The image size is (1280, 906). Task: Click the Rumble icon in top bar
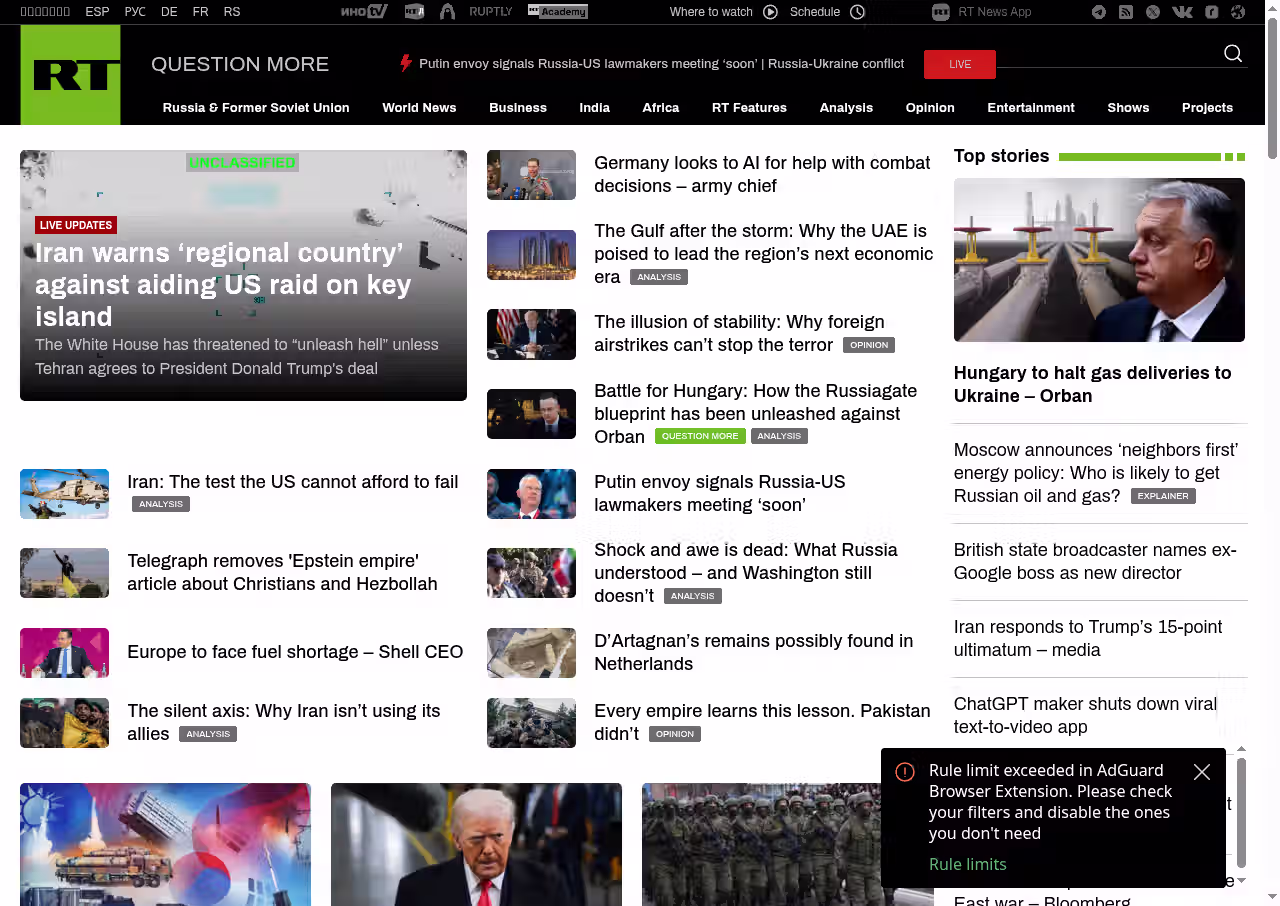pyautogui.click(x=1211, y=12)
